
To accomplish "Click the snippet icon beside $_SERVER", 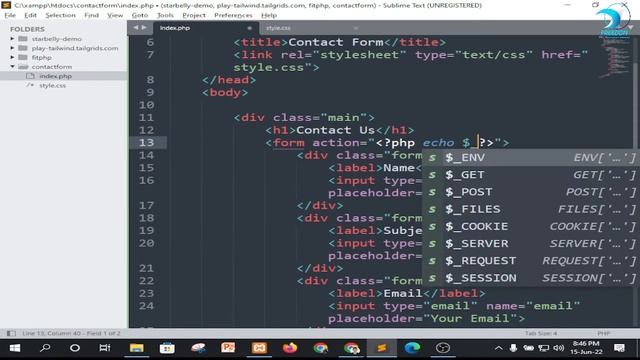I will tap(432, 244).
